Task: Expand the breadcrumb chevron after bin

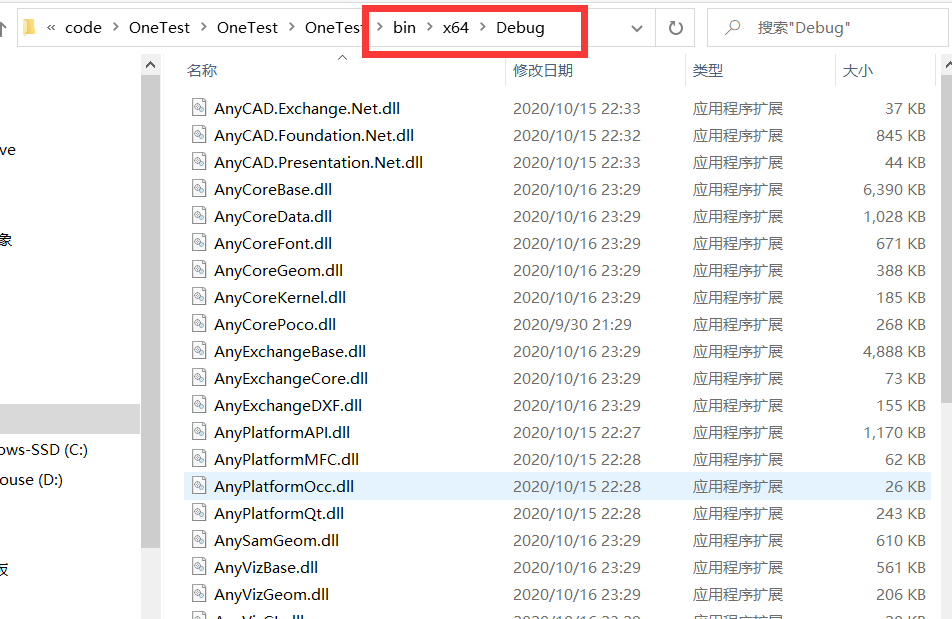Action: (428, 28)
